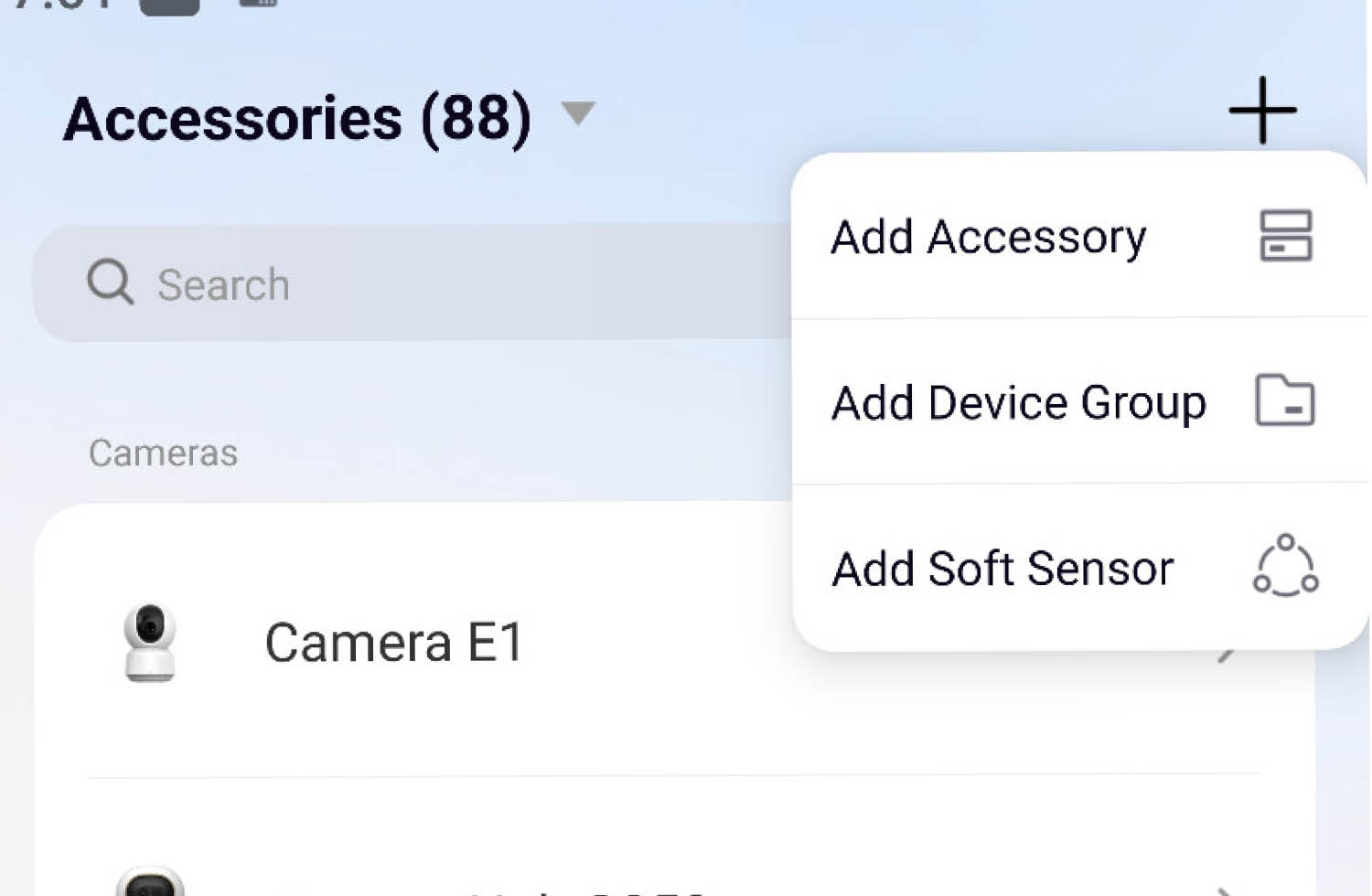The width and height of the screenshot is (1372, 896).
Task: Click the battery icon in status bar
Action: 169,7
